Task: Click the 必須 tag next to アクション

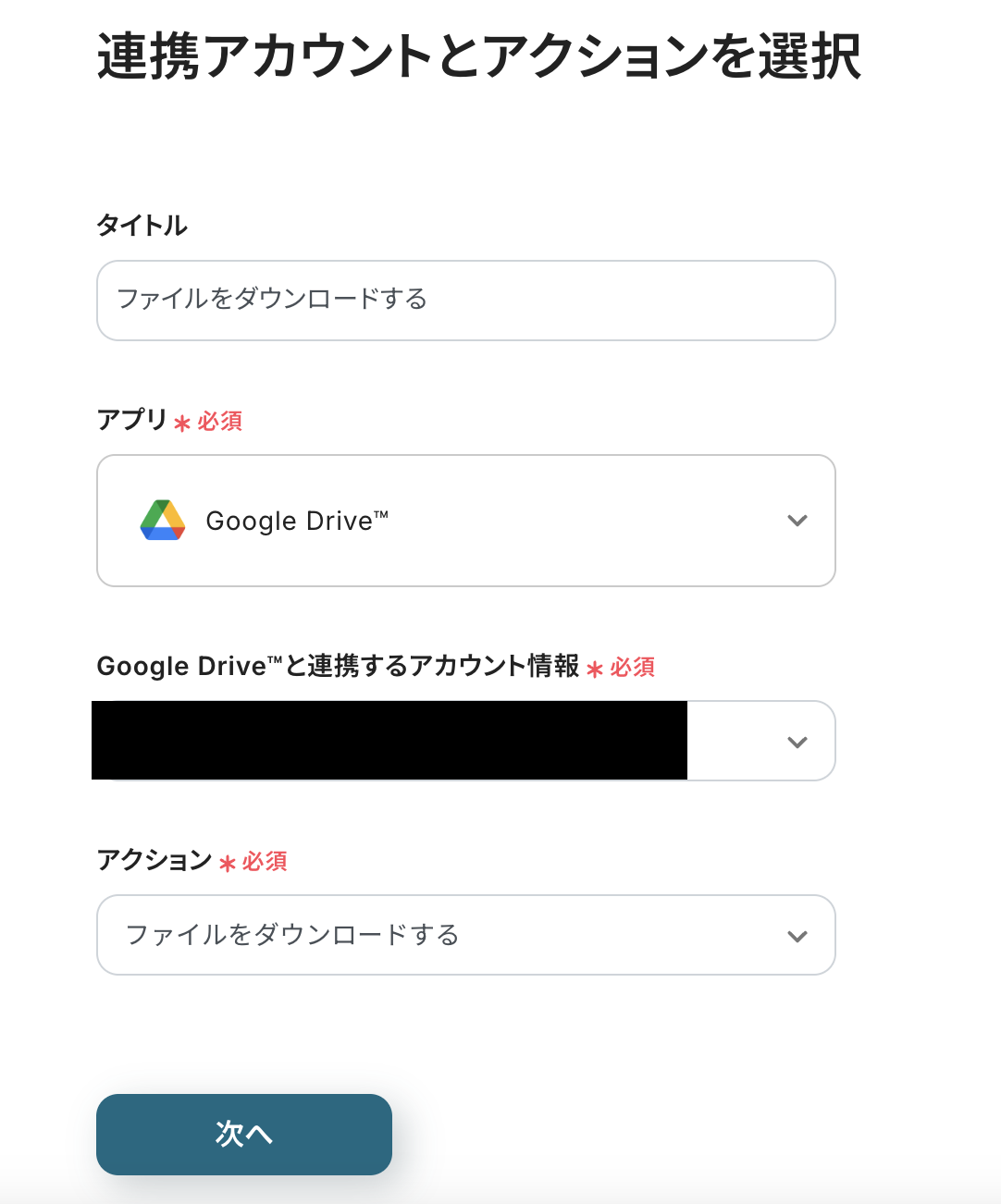Action: pyautogui.click(x=266, y=862)
